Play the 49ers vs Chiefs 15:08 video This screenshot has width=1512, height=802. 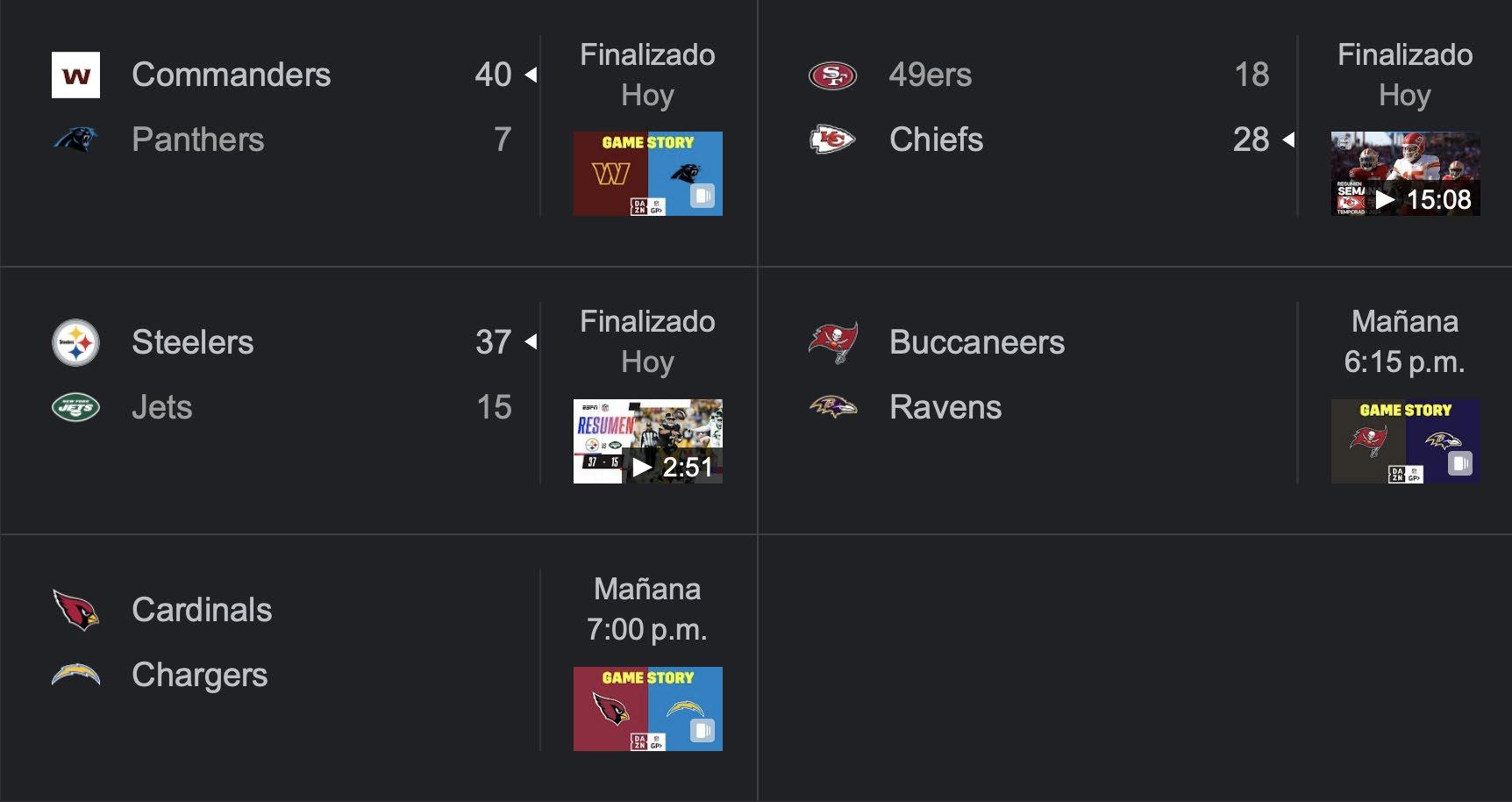1405,174
